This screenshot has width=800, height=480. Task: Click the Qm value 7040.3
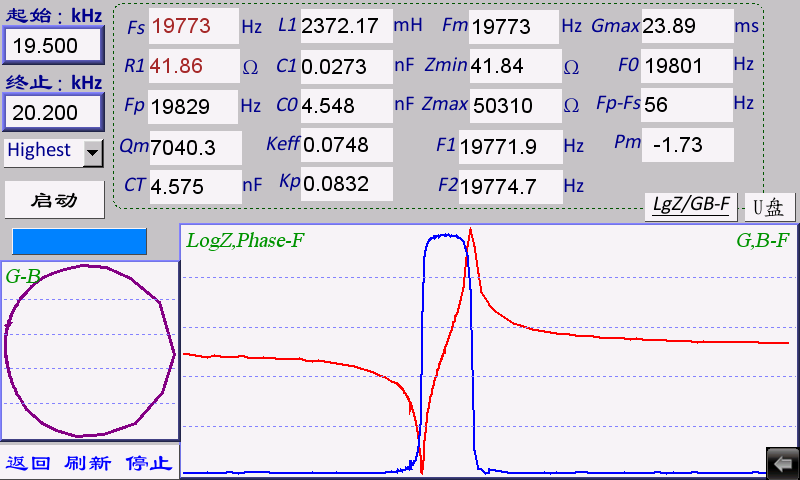click(195, 147)
